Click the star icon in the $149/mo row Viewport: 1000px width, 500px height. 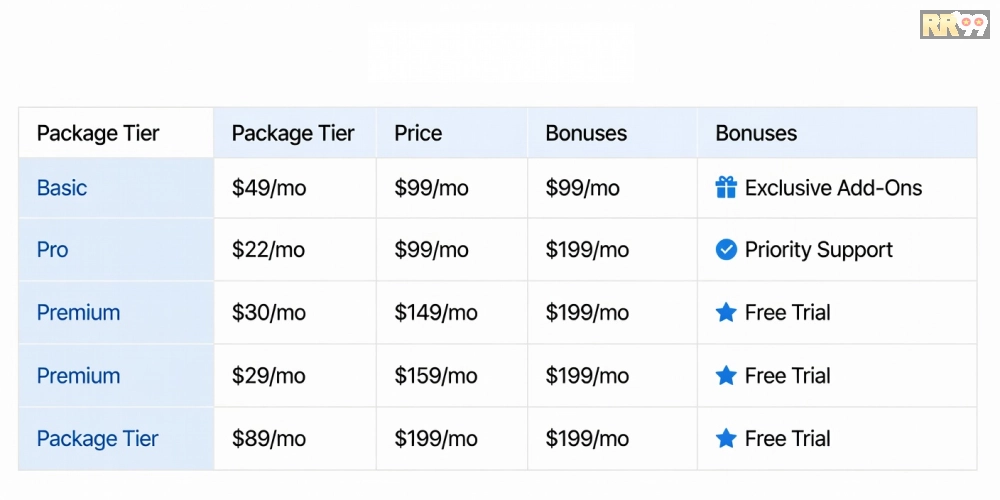click(x=726, y=313)
